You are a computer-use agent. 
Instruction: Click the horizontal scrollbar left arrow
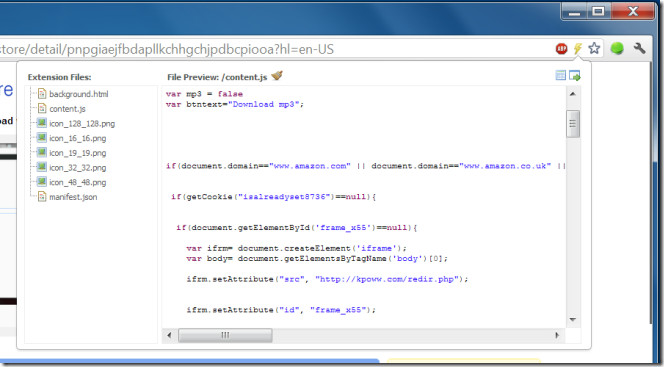click(169, 335)
